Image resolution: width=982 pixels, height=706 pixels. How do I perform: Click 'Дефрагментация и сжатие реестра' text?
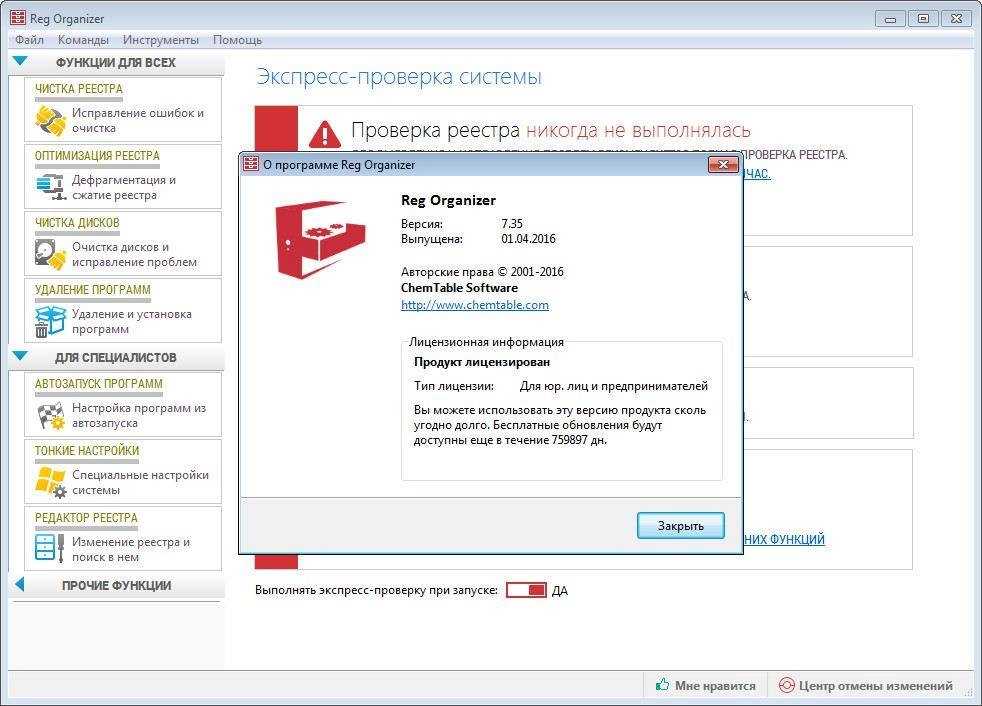tap(124, 187)
